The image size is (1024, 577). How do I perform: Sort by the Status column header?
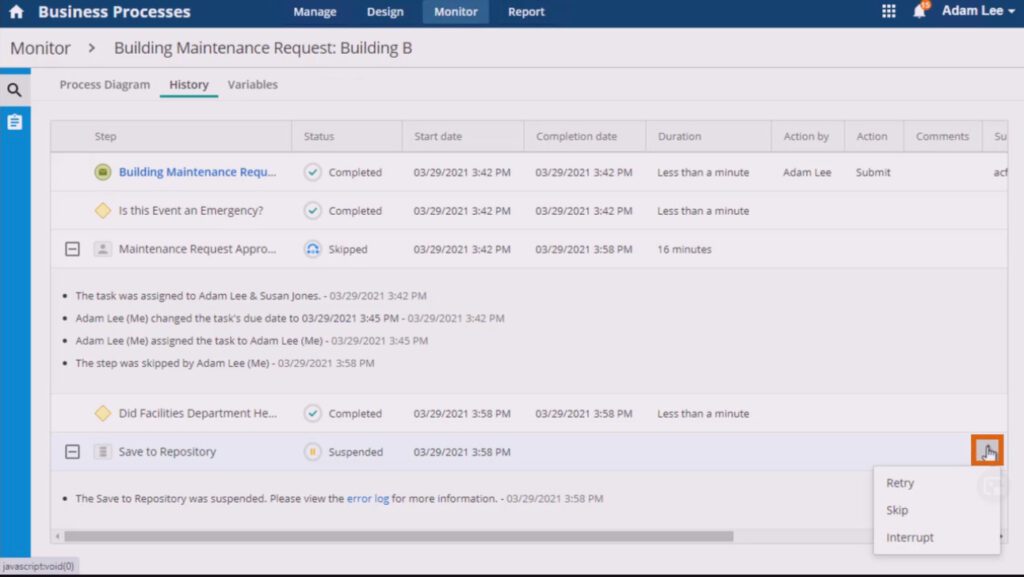[319, 136]
